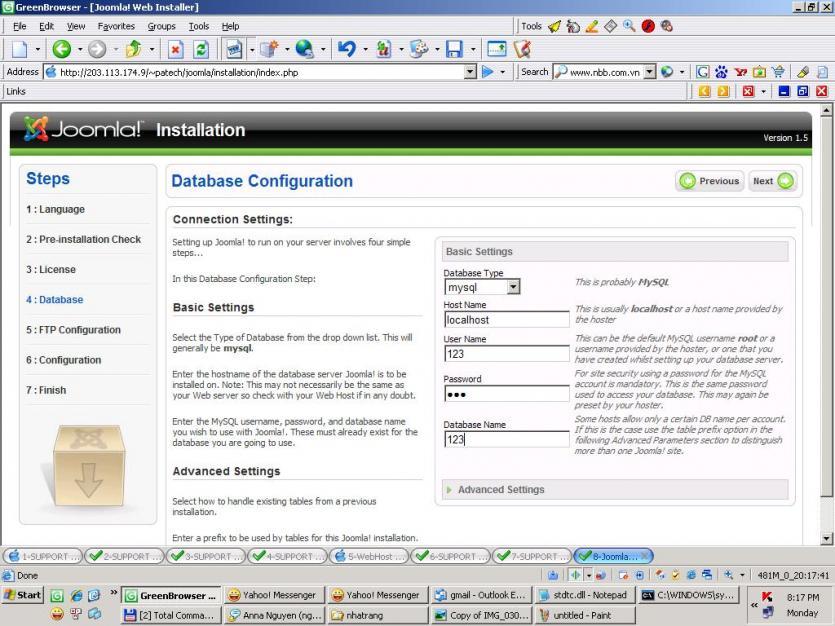This screenshot has width=835, height=626.
Task: Expand the Advanced Settings section
Action: pos(501,489)
